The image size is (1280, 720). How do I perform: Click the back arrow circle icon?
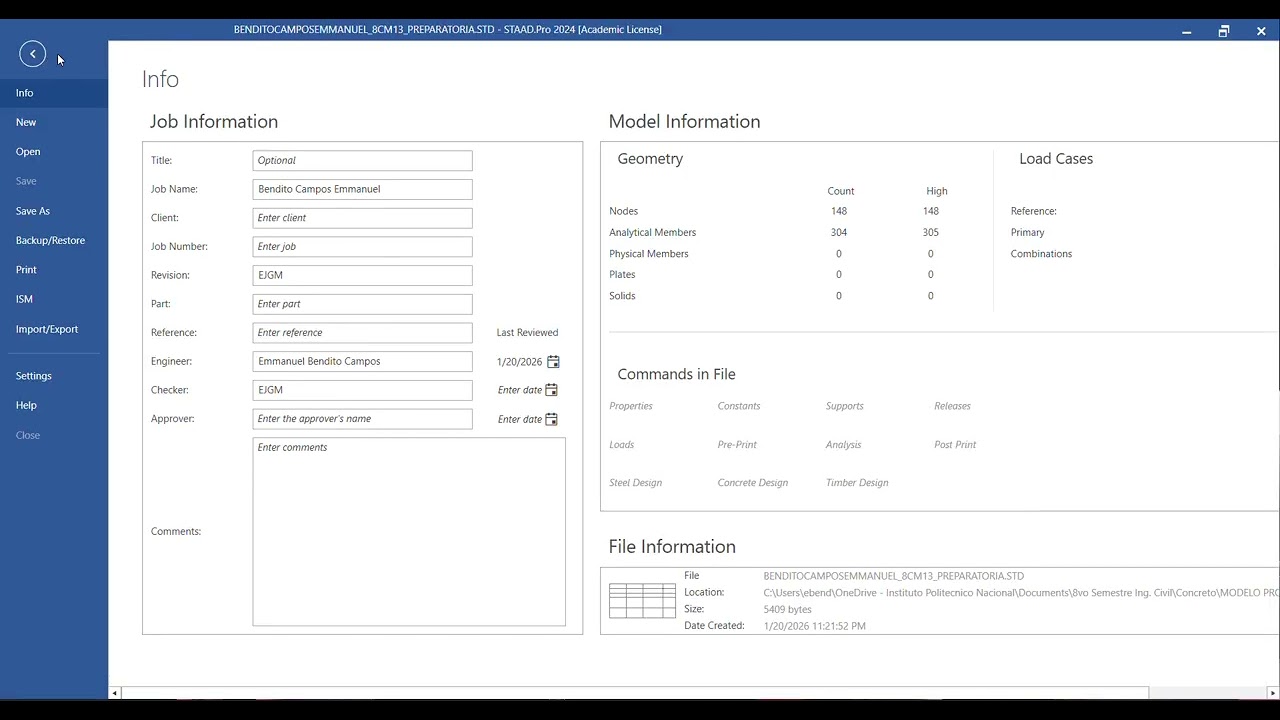click(x=32, y=54)
